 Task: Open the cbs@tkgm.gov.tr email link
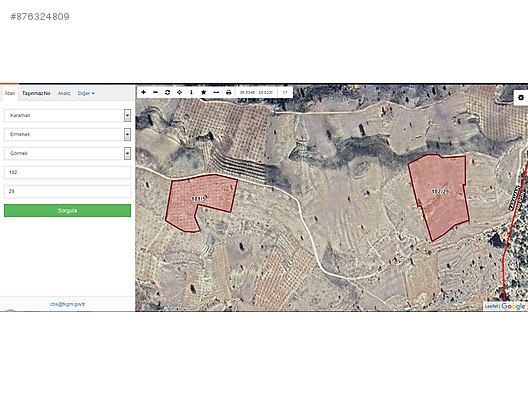pyautogui.click(x=67, y=304)
